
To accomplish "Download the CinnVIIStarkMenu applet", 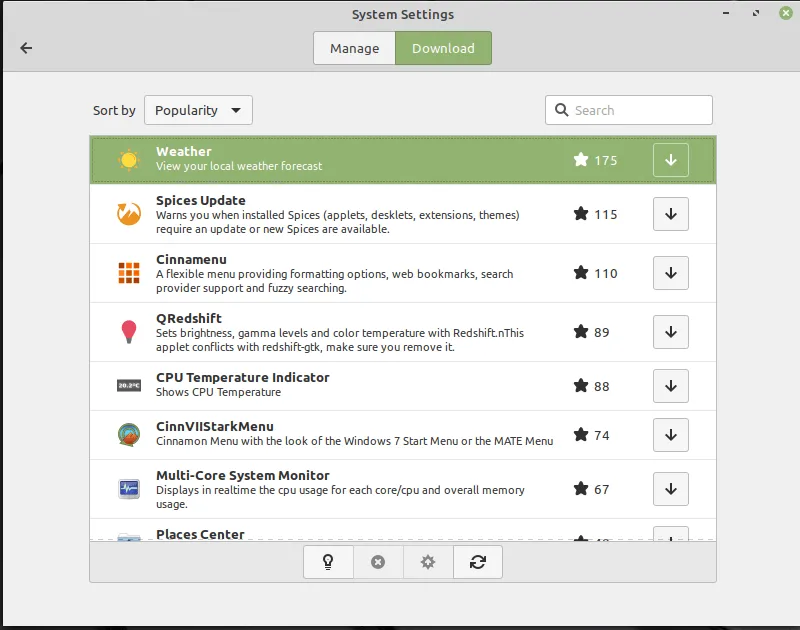I will (x=670, y=435).
